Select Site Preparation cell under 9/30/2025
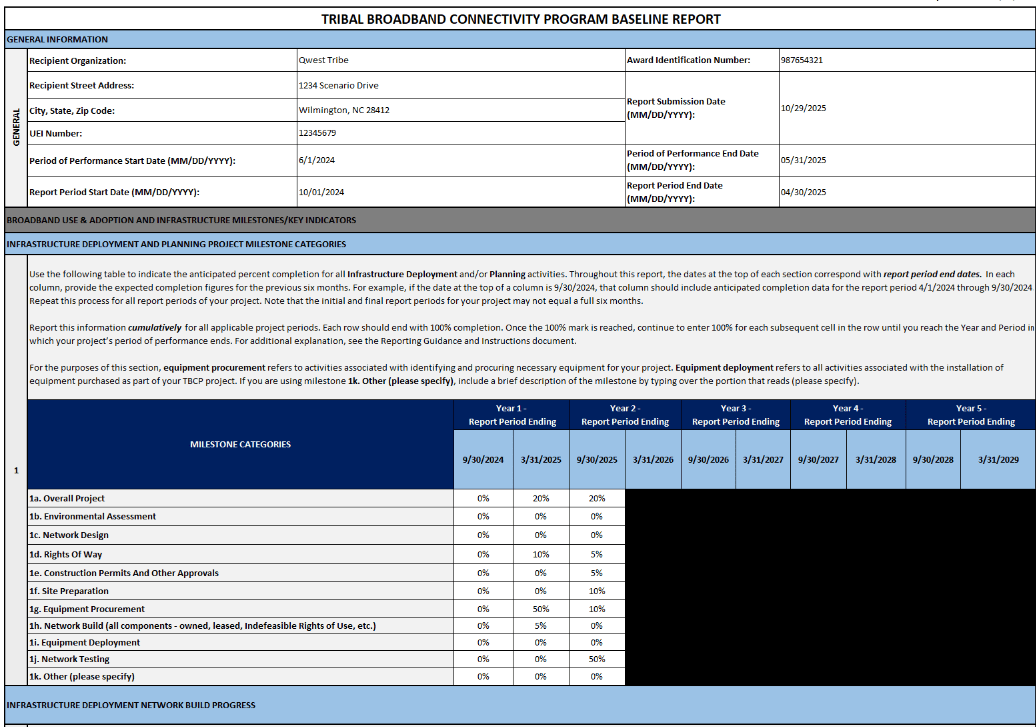Screen dimensions: 1036x727 coord(596,591)
